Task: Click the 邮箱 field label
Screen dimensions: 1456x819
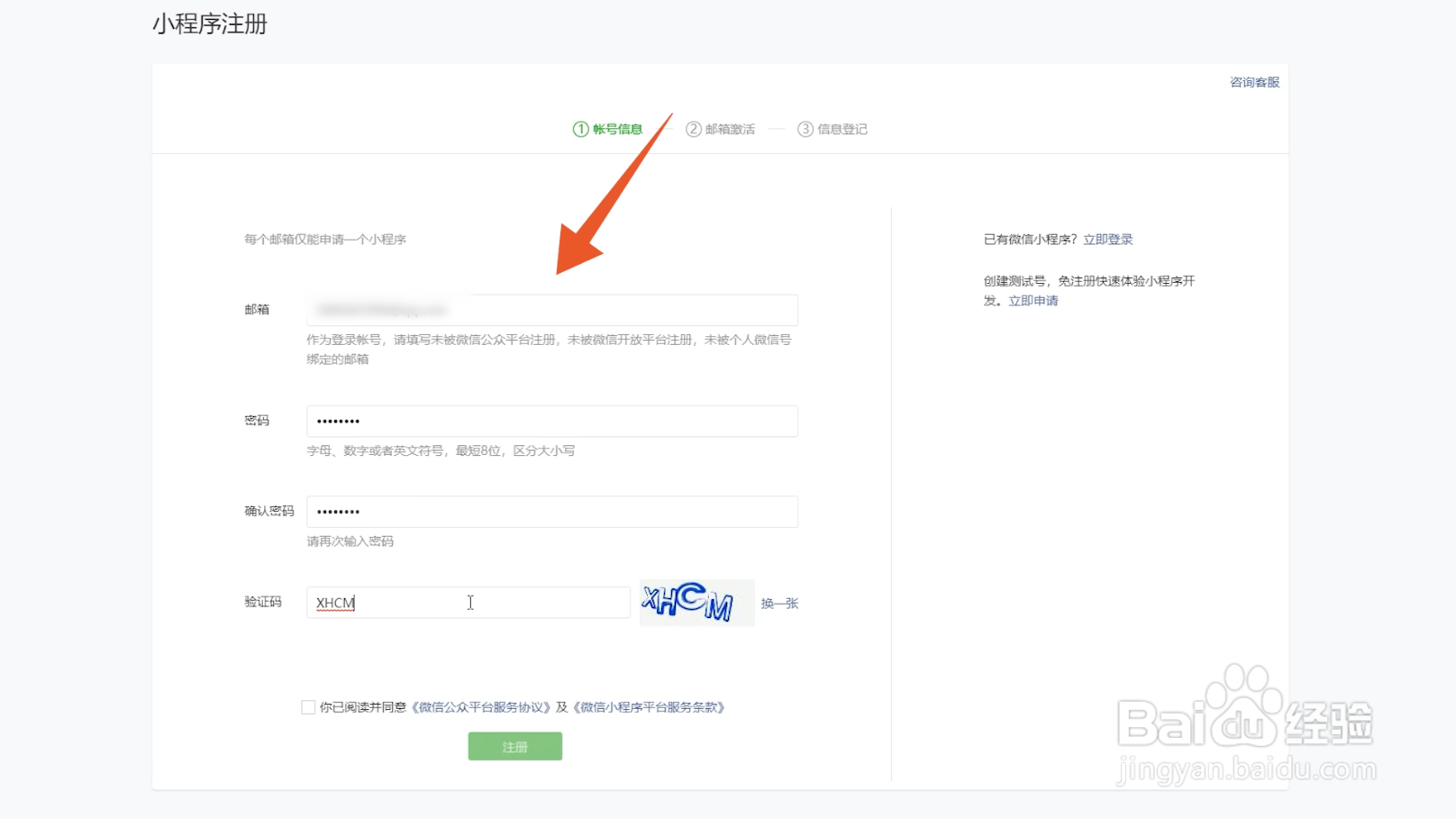Action: (x=257, y=310)
